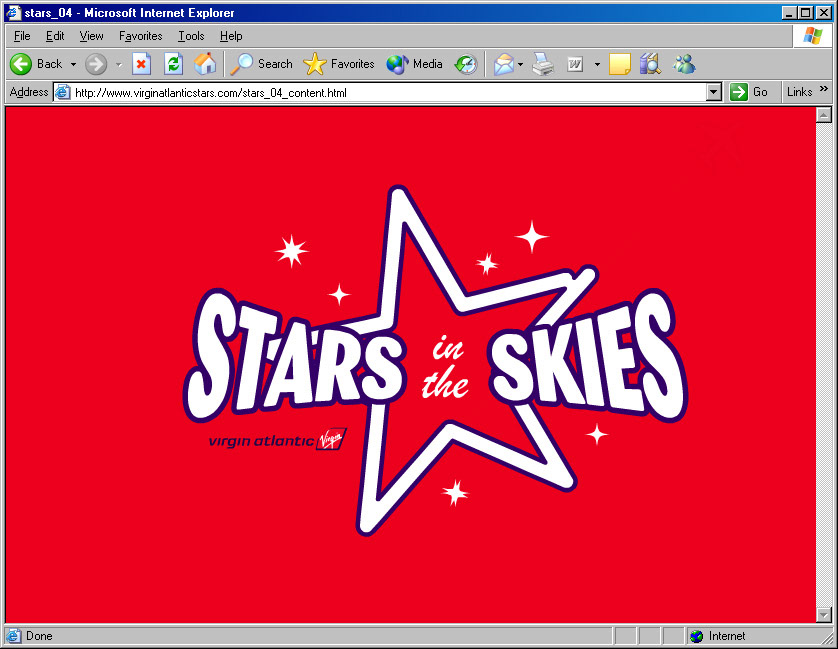
Task: Open the View menu
Action: (x=91, y=36)
